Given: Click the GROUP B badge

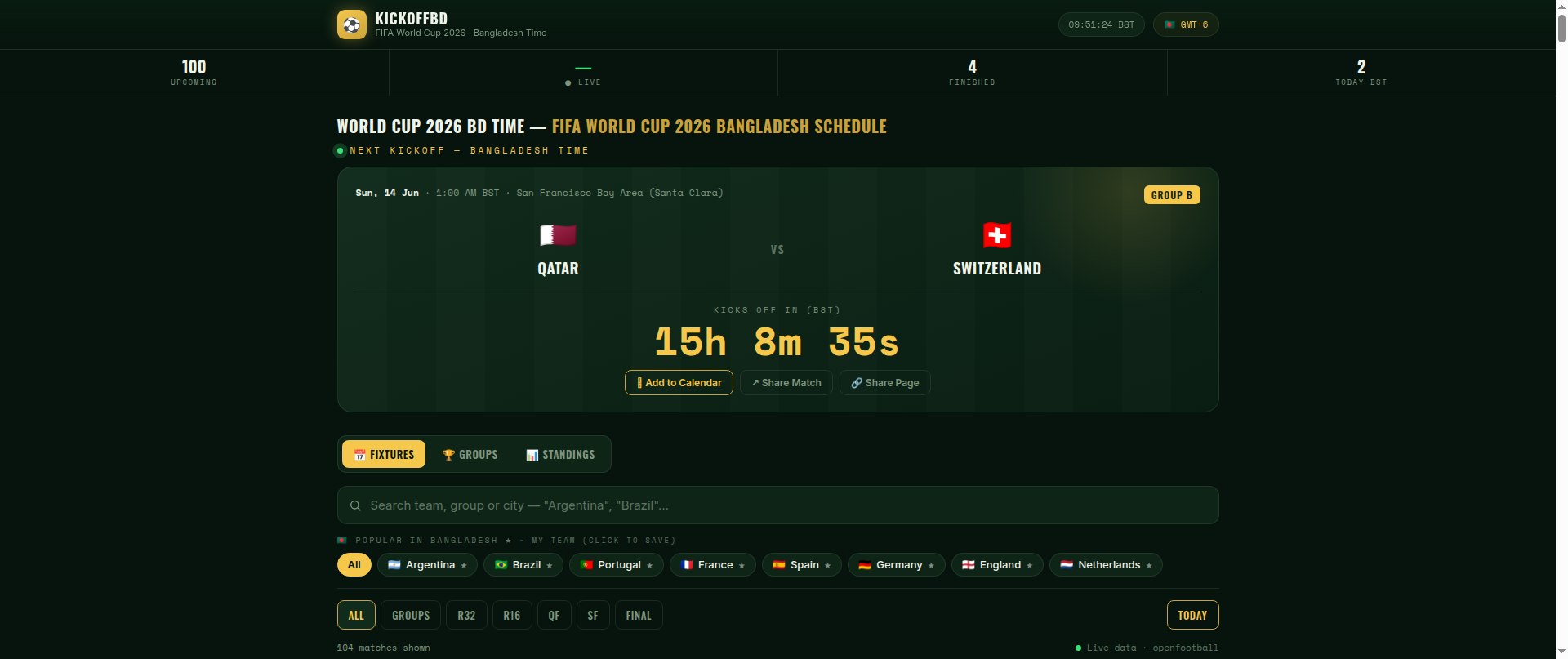Looking at the screenshot, I should coord(1172,195).
